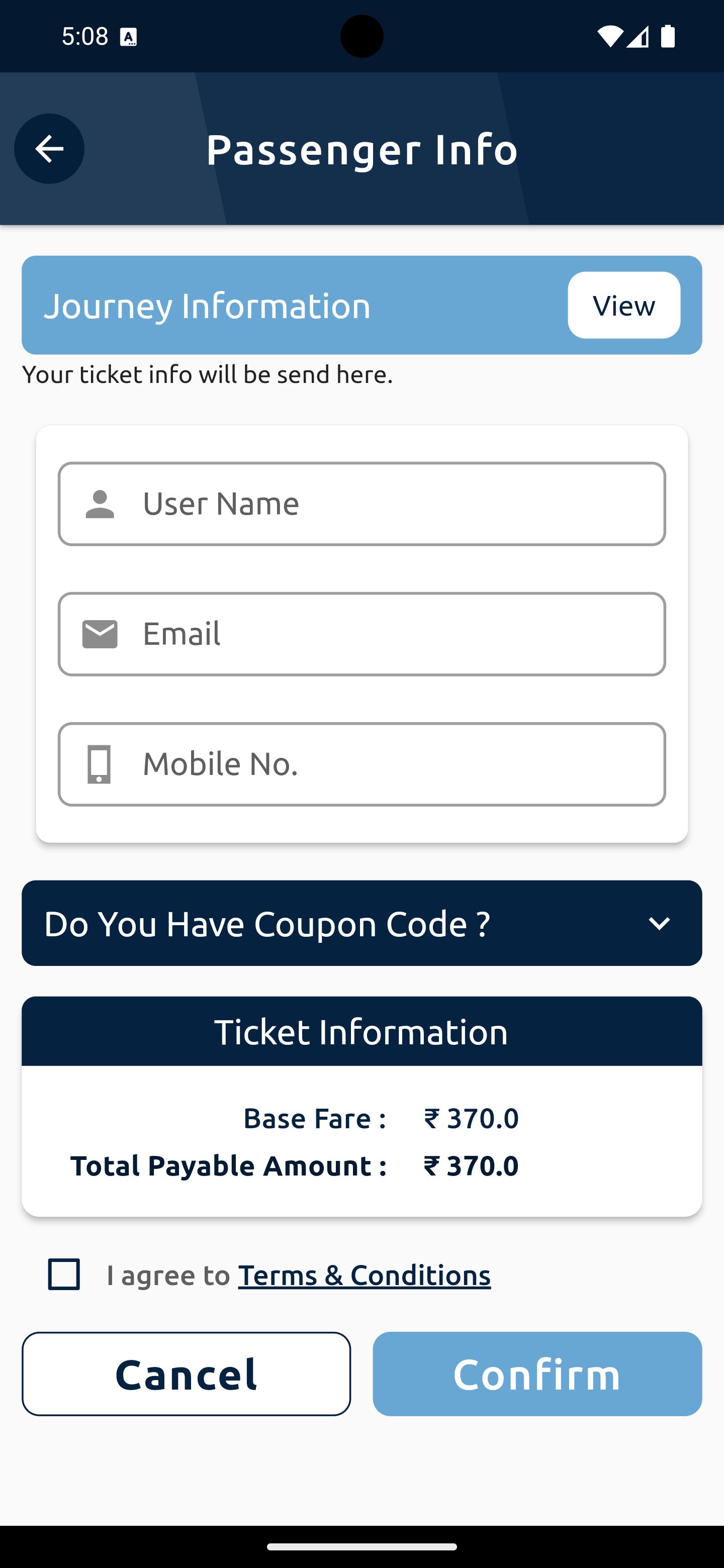The width and height of the screenshot is (724, 1568).
Task: Tap the Wi-Fi status icon
Action: [x=609, y=37]
